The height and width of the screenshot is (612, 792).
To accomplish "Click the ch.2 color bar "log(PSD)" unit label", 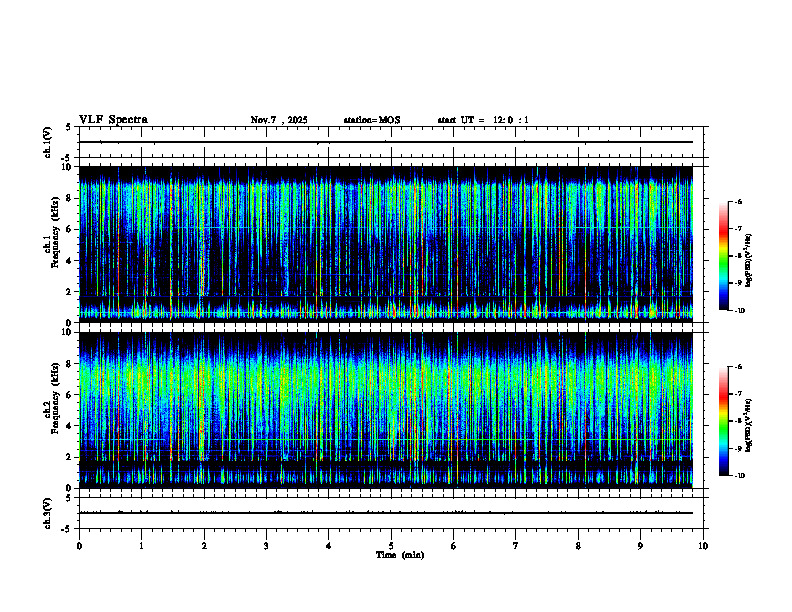I will click(x=749, y=425).
